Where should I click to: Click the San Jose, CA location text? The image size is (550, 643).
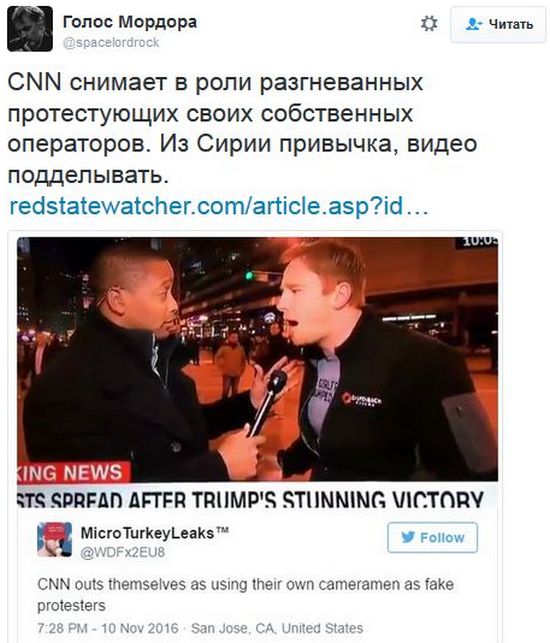click(x=277, y=628)
